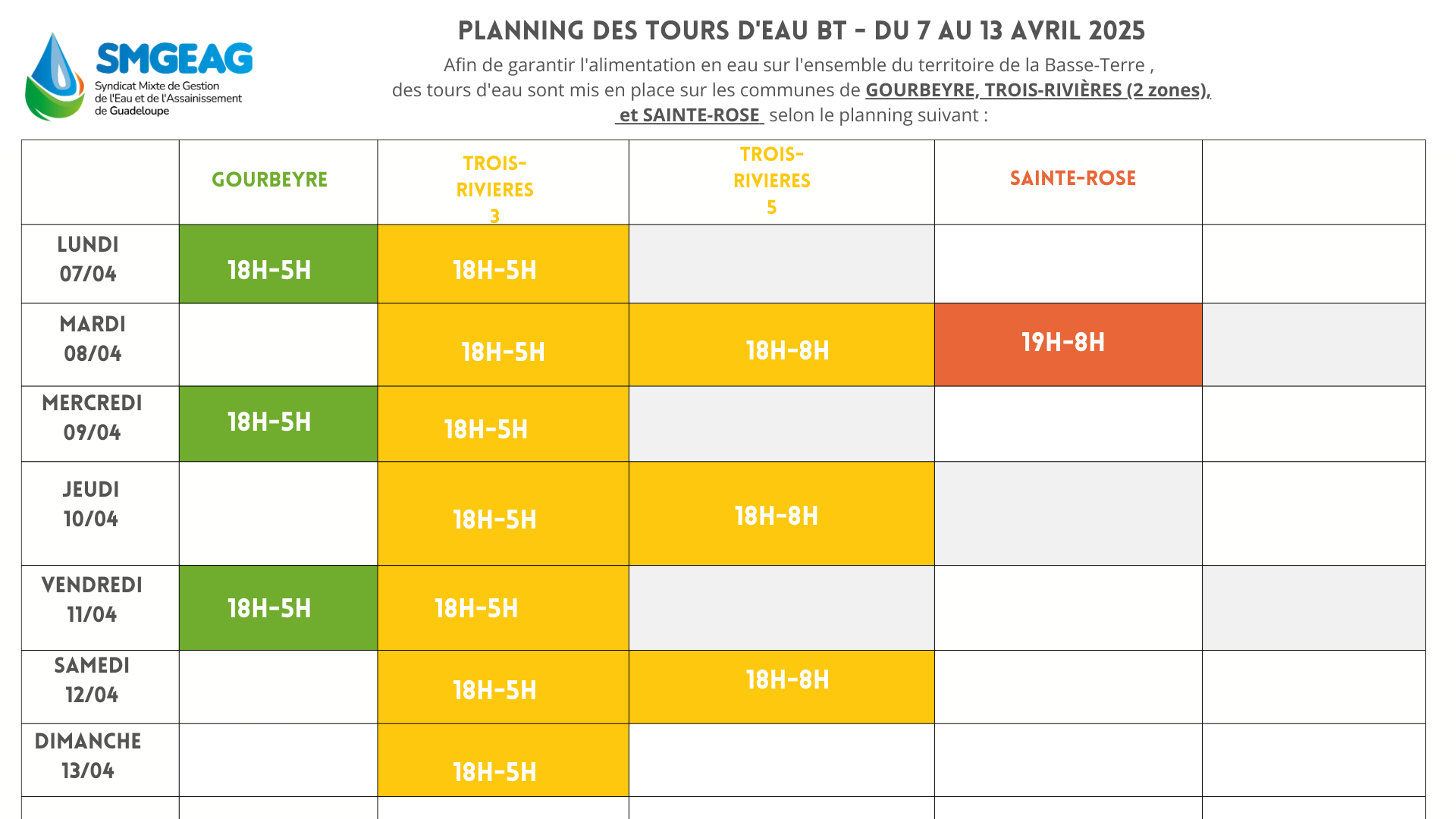Select the SAINTE-ROSE column header
Viewport: 1456px width, 819px height.
click(1072, 178)
